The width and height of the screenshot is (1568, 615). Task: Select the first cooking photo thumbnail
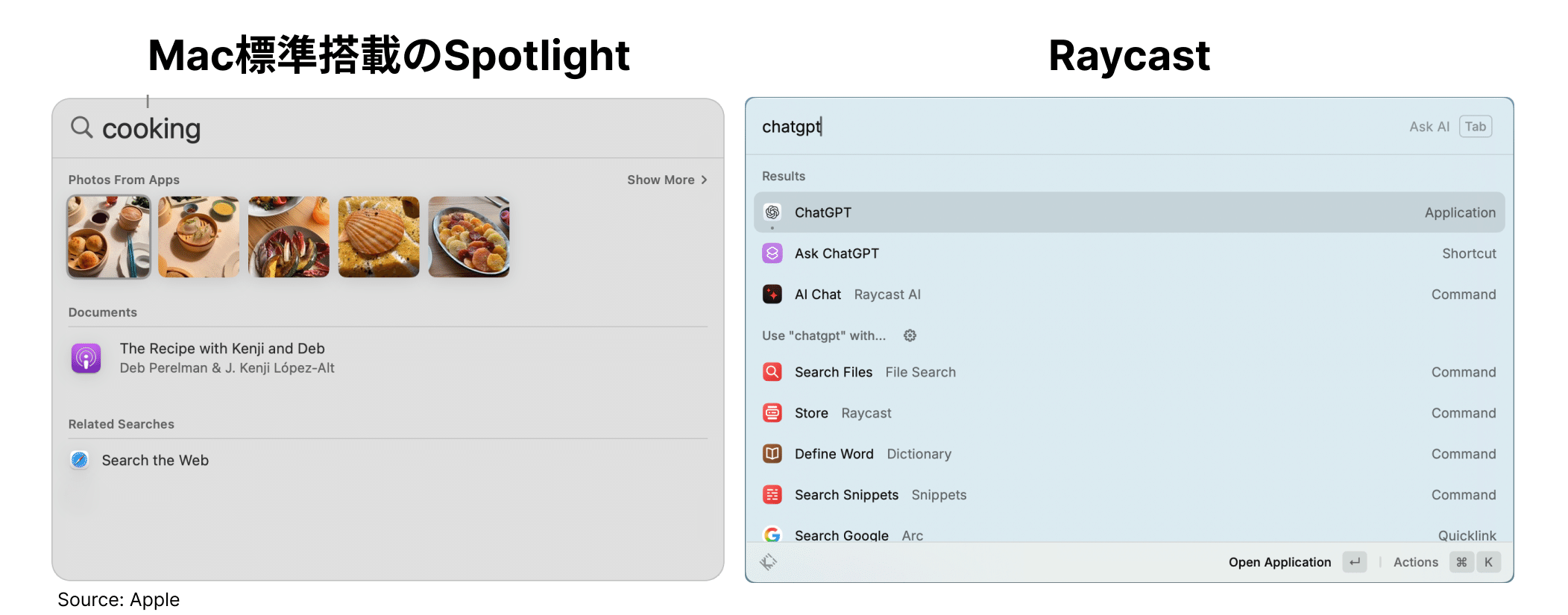tap(109, 237)
